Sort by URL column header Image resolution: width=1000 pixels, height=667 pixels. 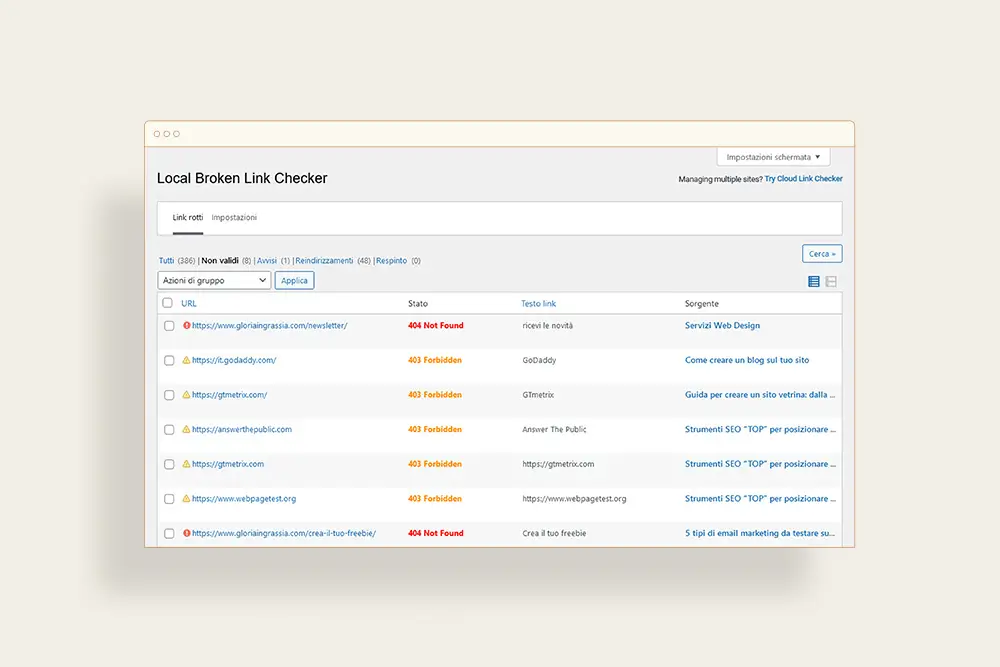[189, 304]
